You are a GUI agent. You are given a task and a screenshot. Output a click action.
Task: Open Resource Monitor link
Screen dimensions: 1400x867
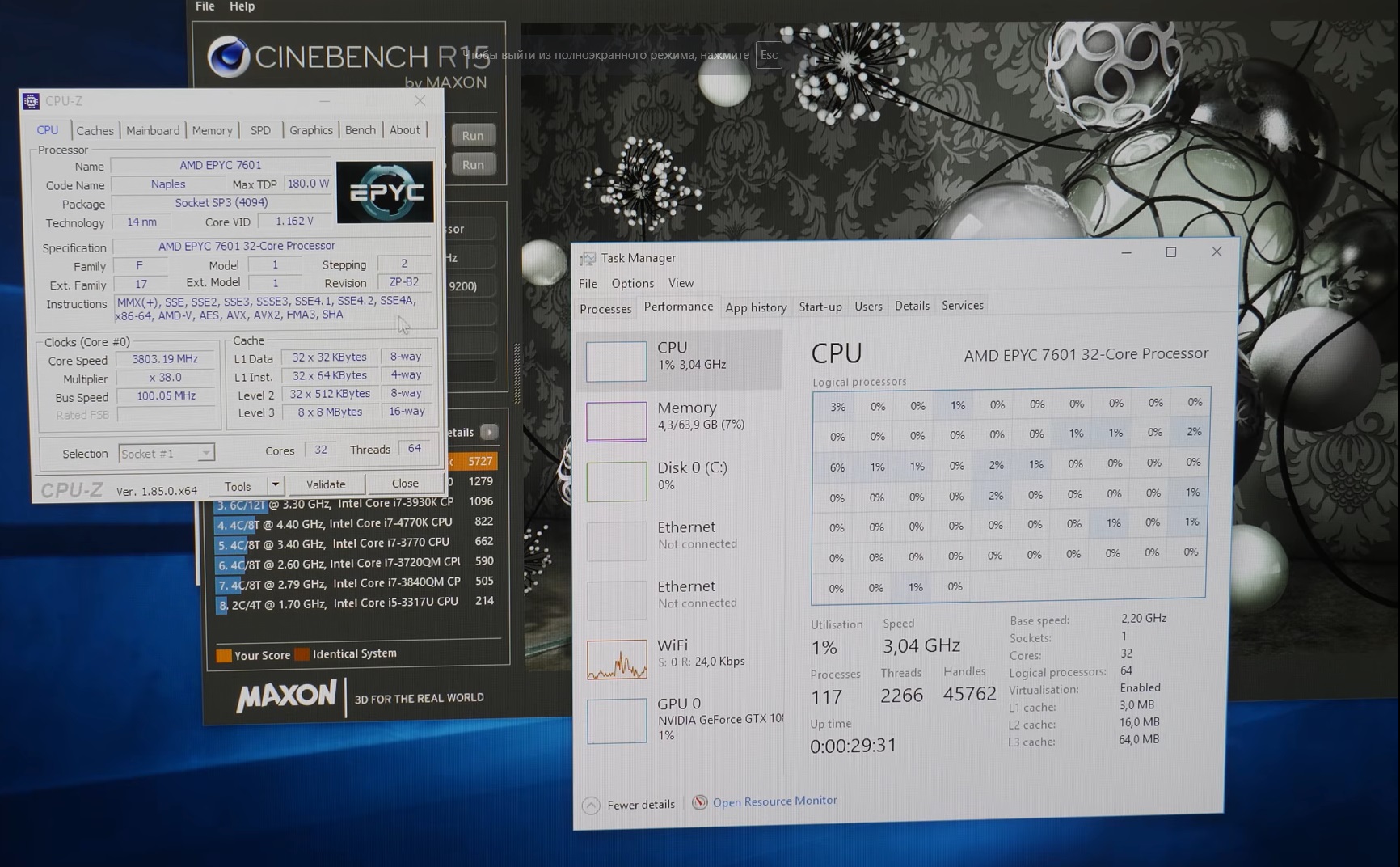tap(774, 801)
